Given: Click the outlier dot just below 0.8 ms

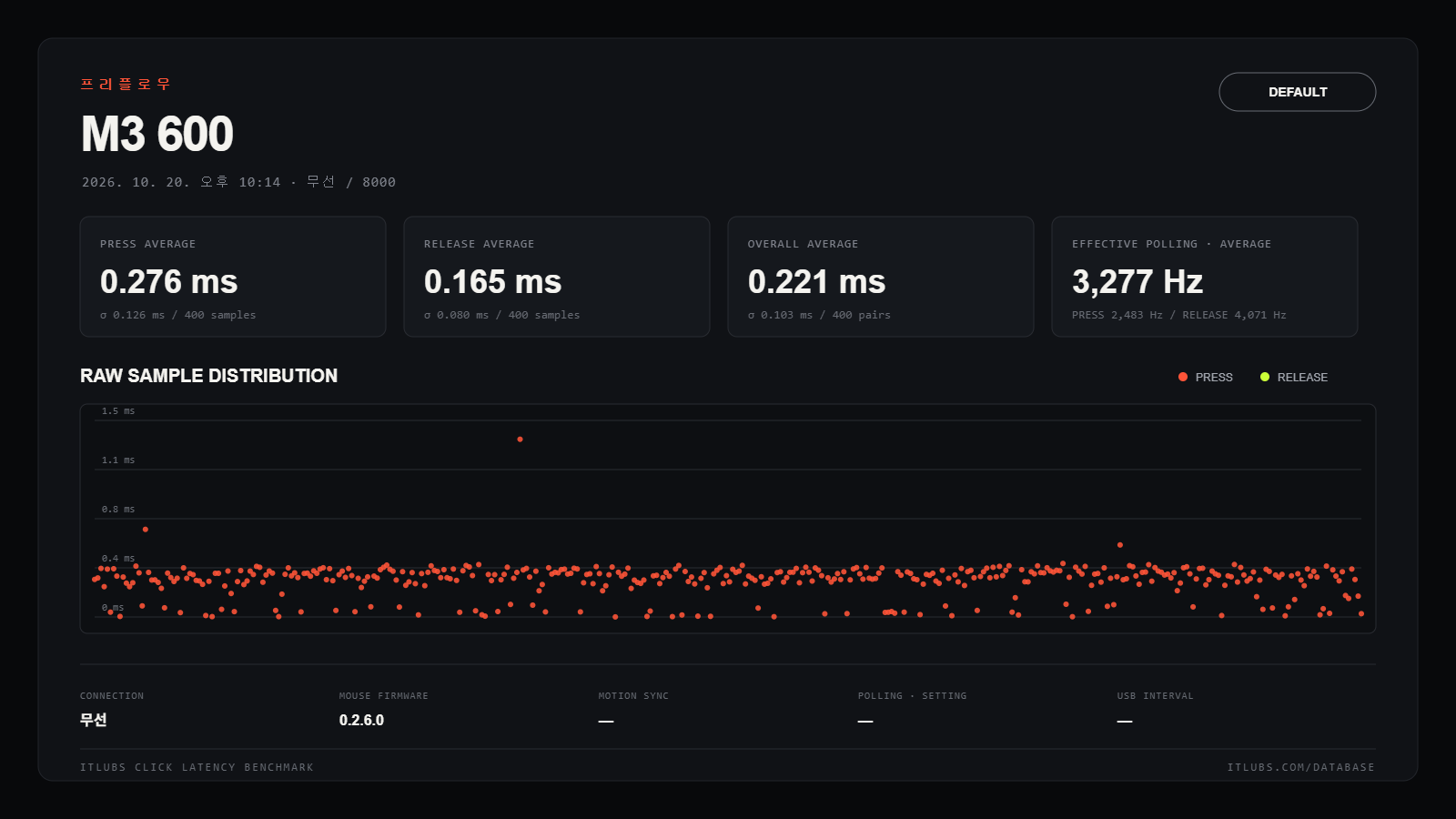Looking at the screenshot, I should click(146, 530).
